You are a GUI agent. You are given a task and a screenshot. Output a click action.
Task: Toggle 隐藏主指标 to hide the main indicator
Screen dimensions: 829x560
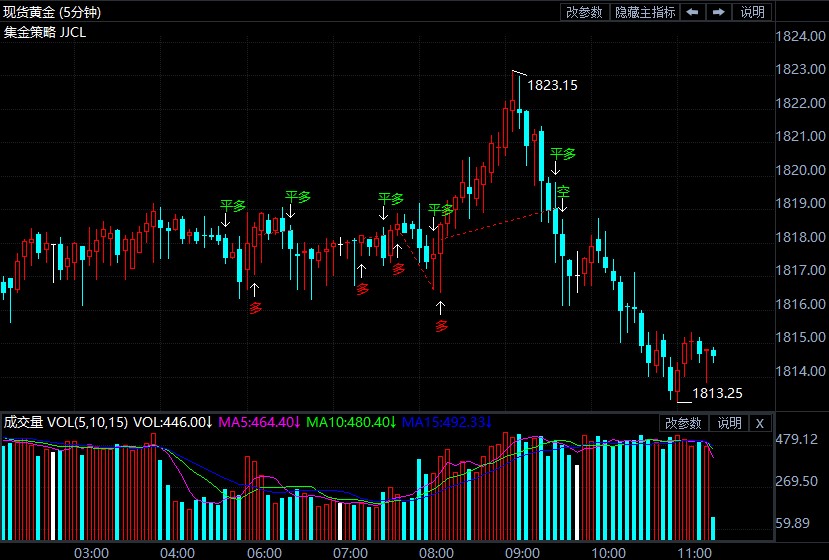[645, 12]
